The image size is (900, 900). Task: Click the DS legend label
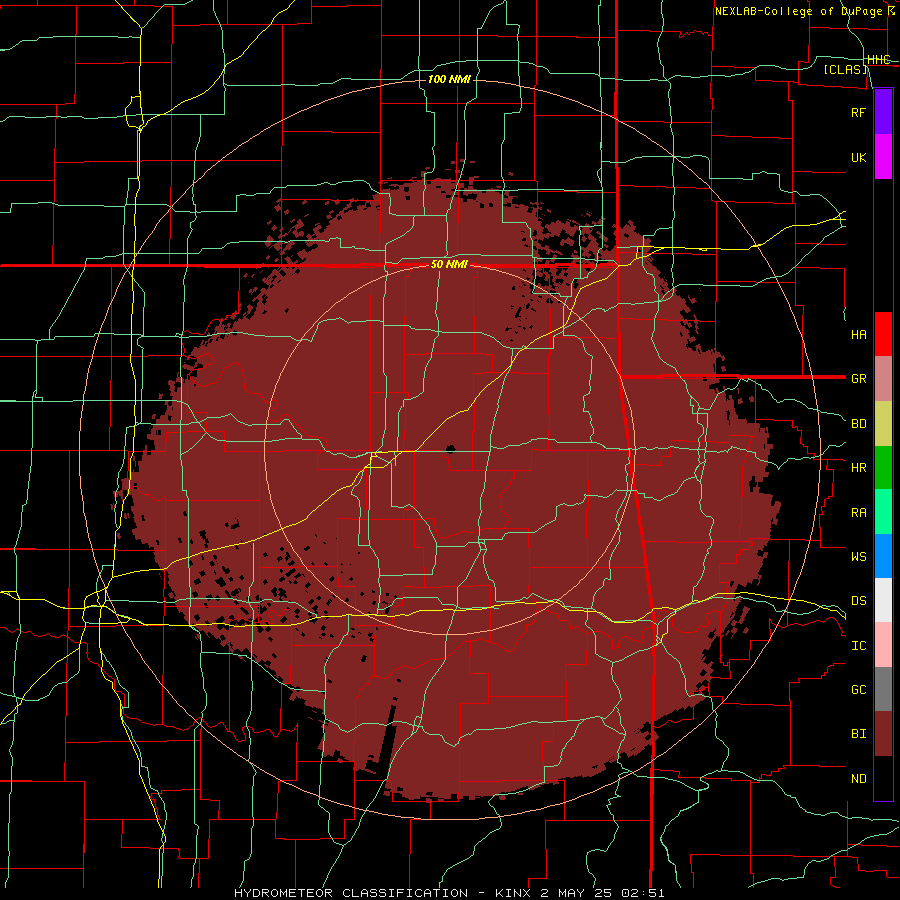tap(858, 601)
